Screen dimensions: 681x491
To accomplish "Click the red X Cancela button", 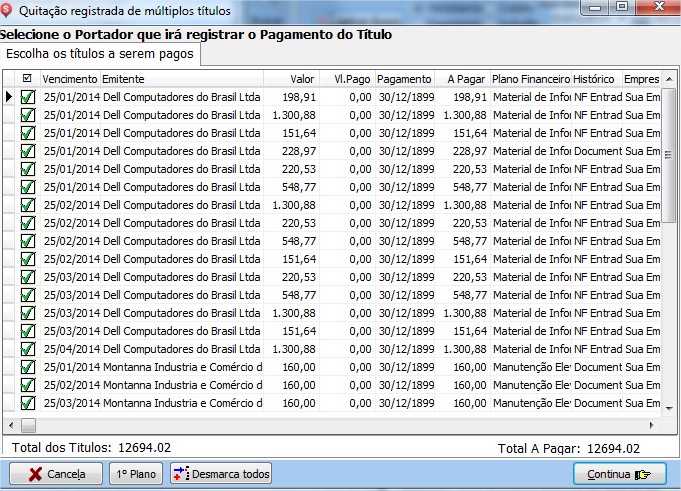I will (56, 473).
